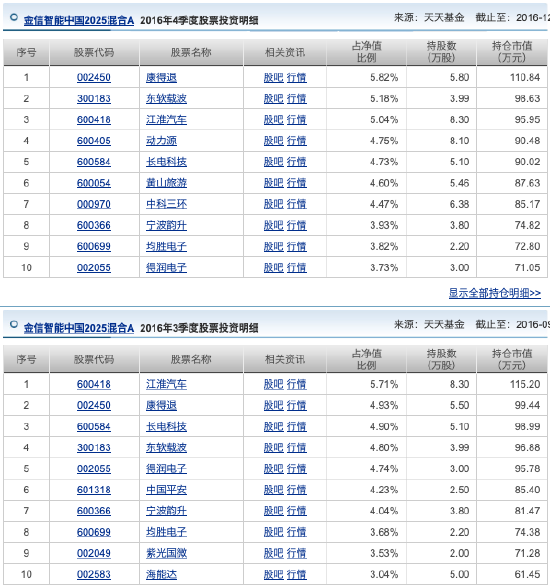Open 宁波韵升 stock name in Q4 table
The height and width of the screenshot is (587, 550).
pyautogui.click(x=166, y=225)
